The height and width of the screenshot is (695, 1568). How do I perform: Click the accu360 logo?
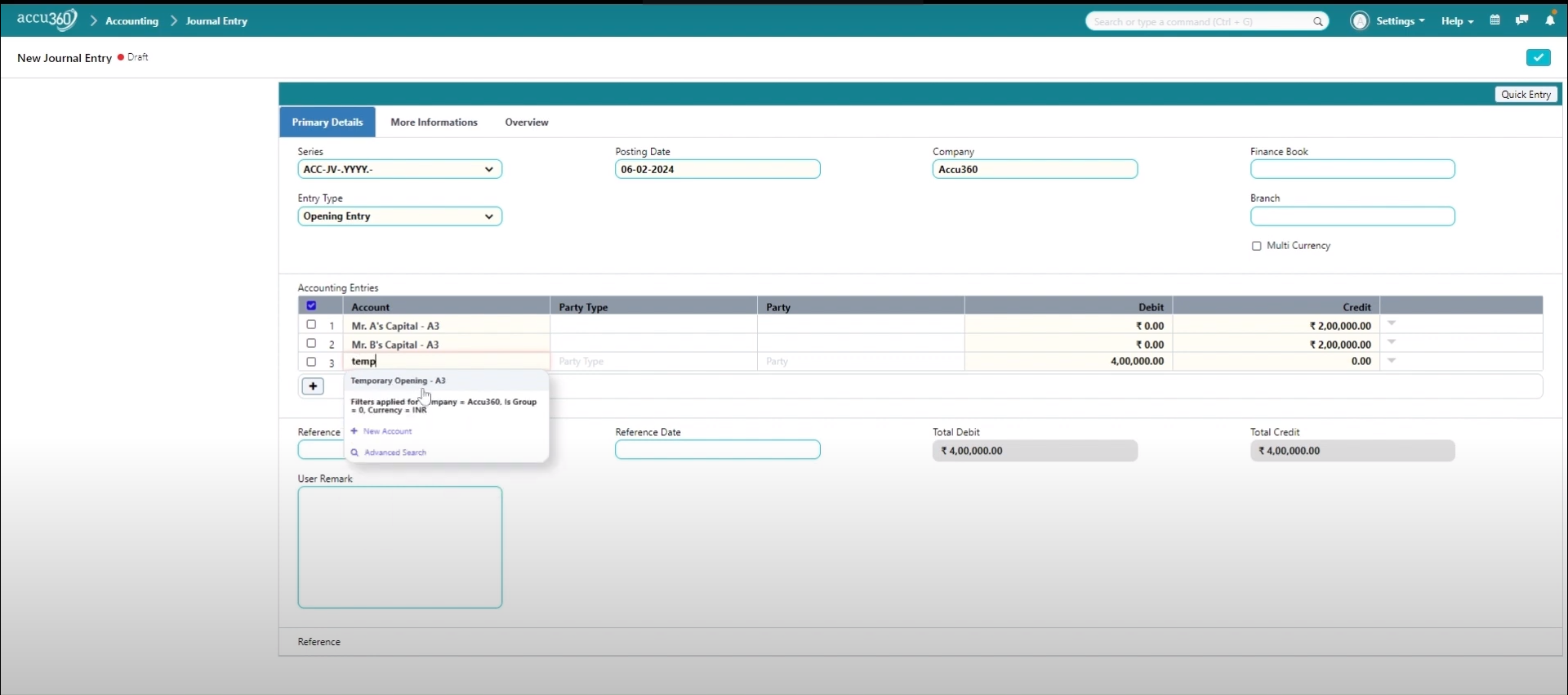(47, 20)
